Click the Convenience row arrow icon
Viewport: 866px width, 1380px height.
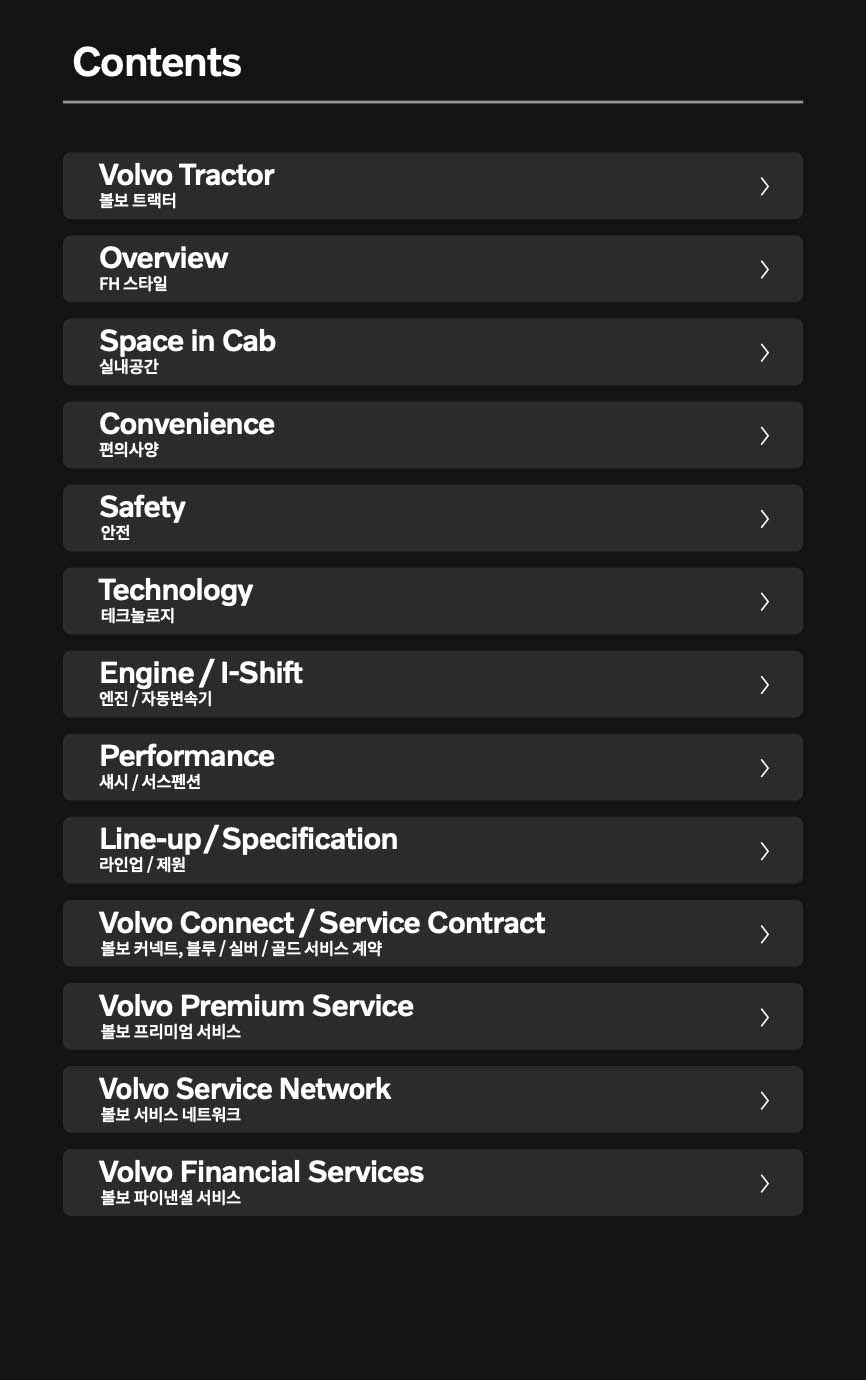click(x=764, y=435)
